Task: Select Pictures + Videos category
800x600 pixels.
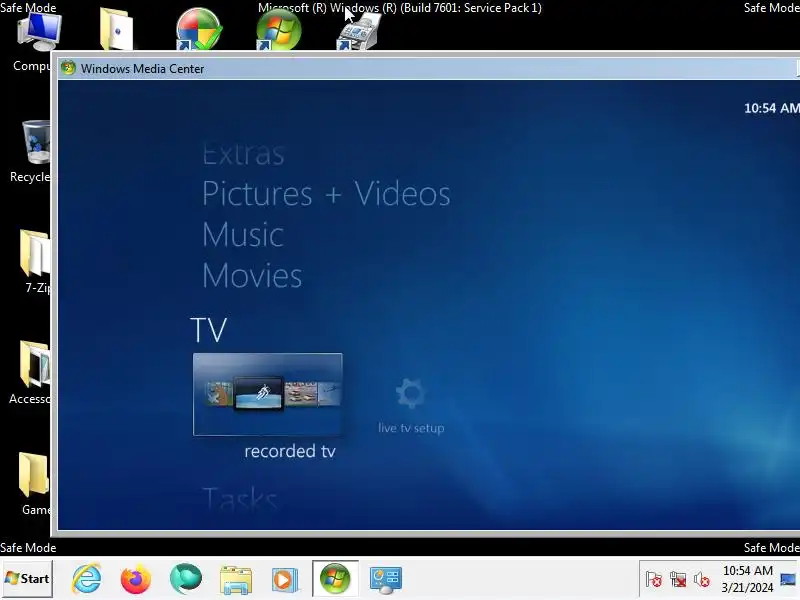Action: [326, 194]
